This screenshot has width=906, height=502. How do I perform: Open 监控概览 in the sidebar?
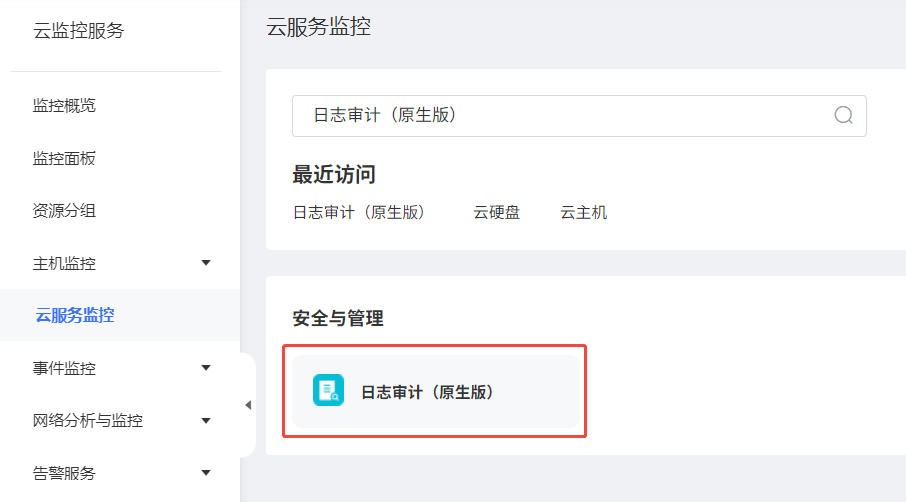(64, 106)
